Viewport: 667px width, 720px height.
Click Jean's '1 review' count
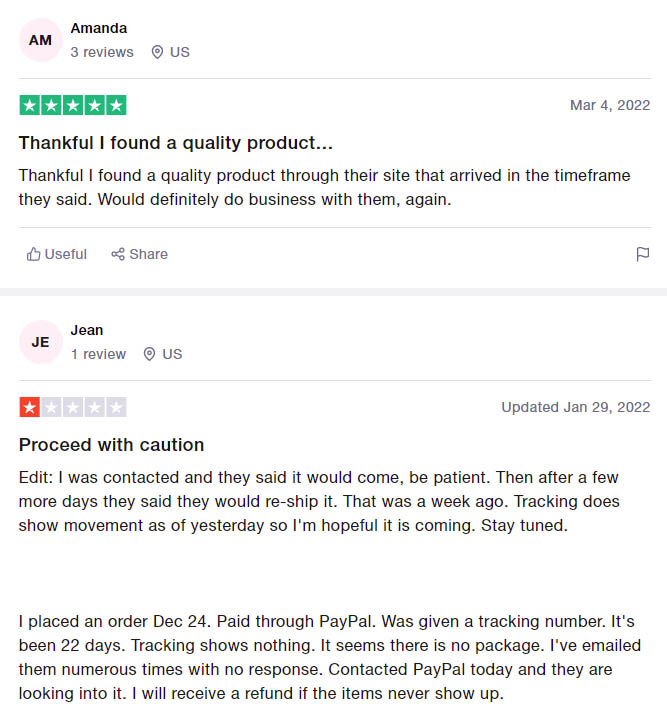point(98,354)
